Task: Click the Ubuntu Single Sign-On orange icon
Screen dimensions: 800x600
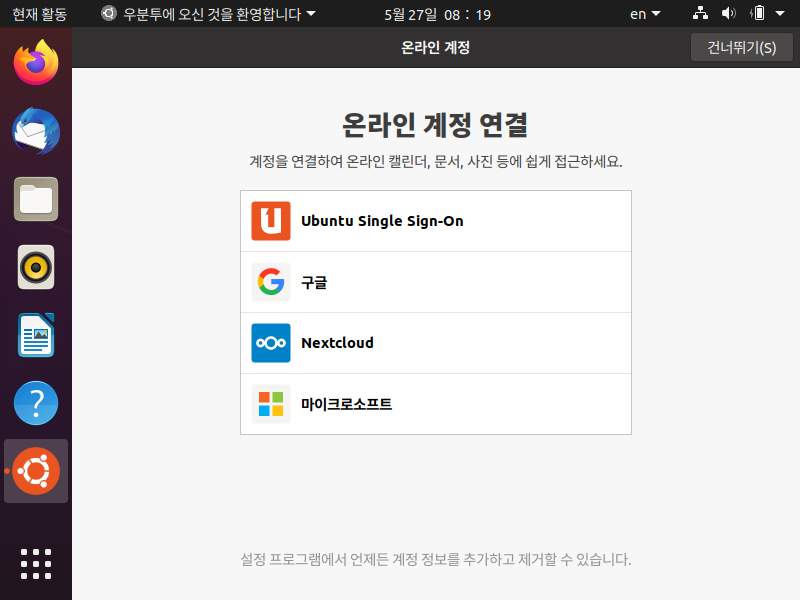Action: [x=271, y=221]
